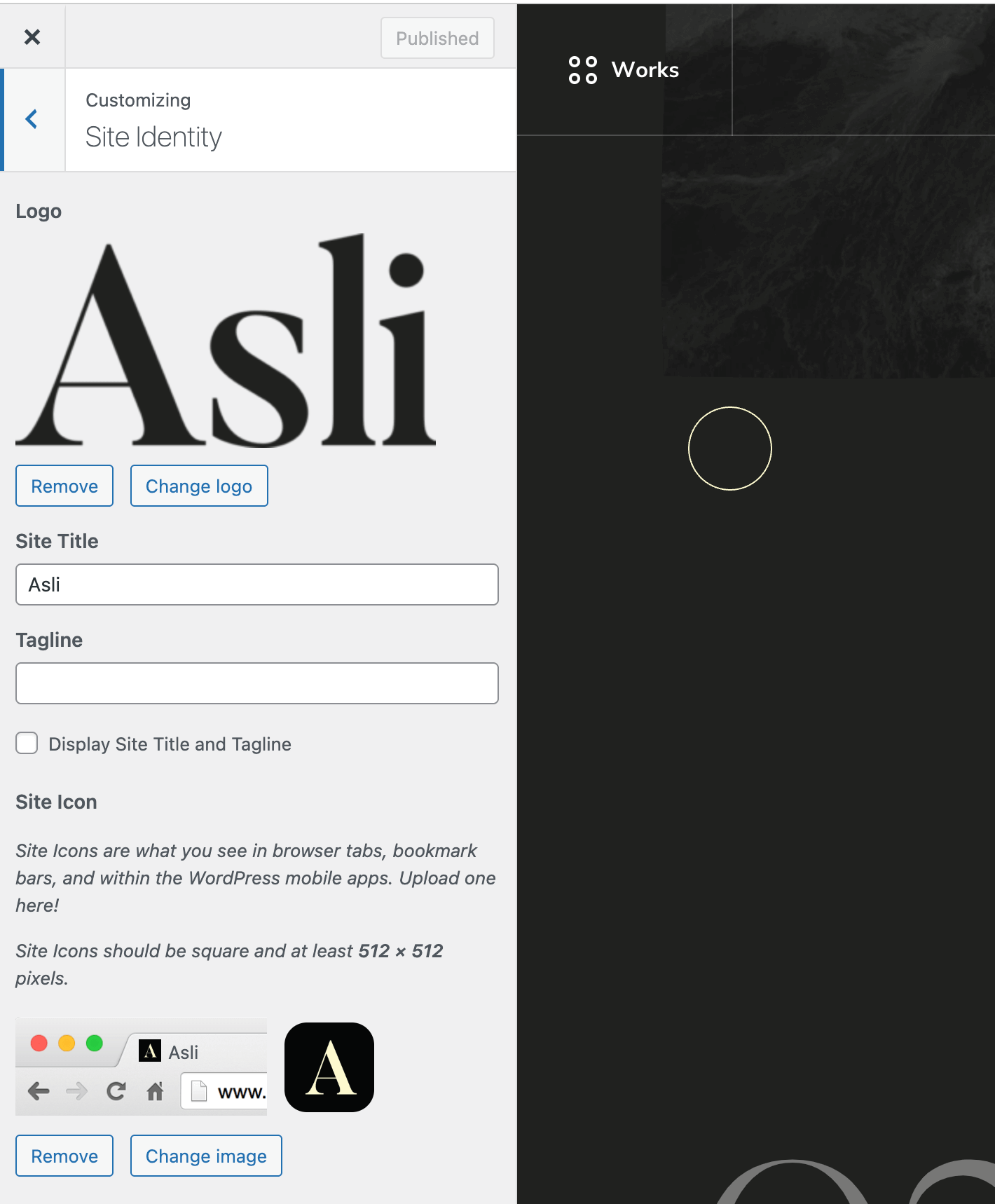Click the back arrow in the browser preview
995x1204 pixels.
coord(39,1091)
